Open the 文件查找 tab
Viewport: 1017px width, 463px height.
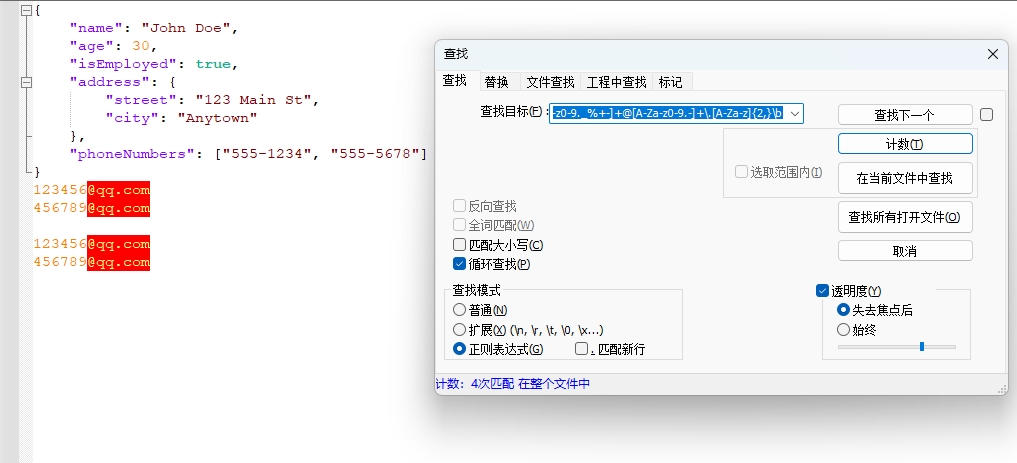[550, 82]
